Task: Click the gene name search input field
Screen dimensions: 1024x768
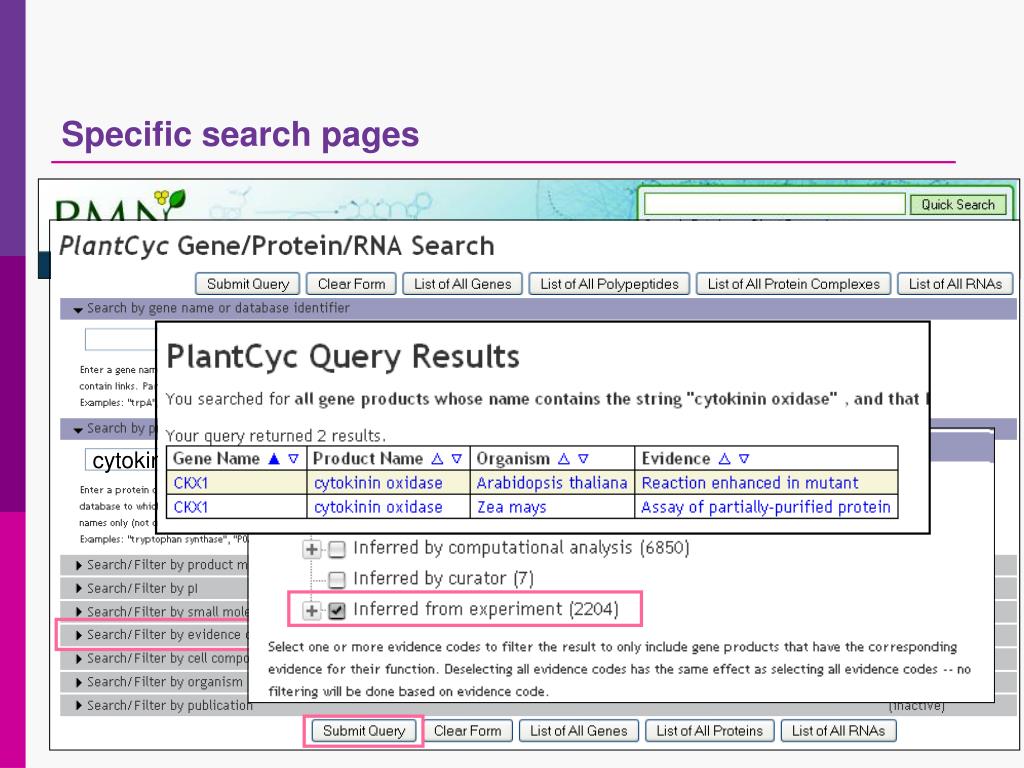Action: click(121, 340)
